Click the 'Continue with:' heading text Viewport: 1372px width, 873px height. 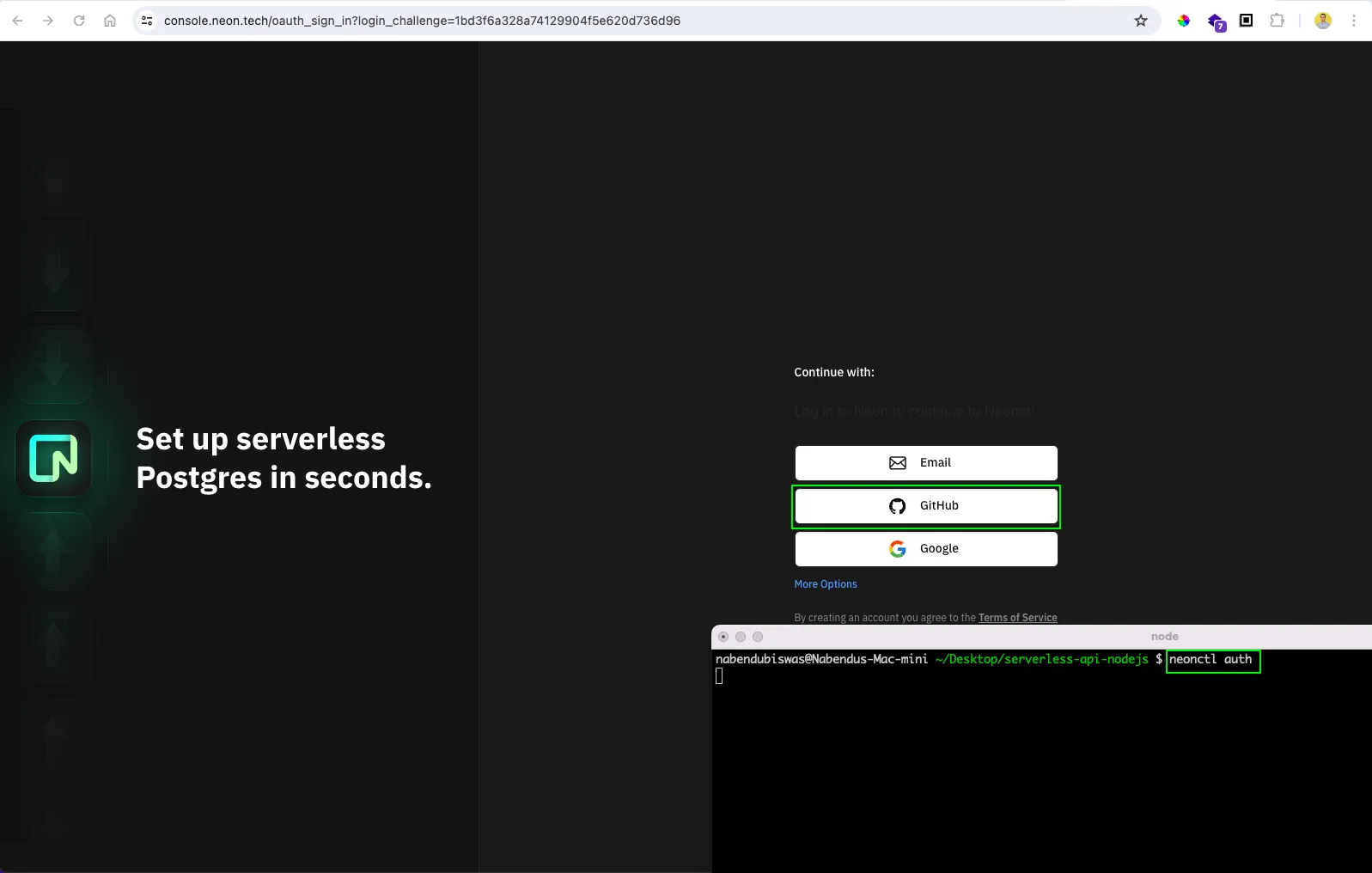(834, 372)
